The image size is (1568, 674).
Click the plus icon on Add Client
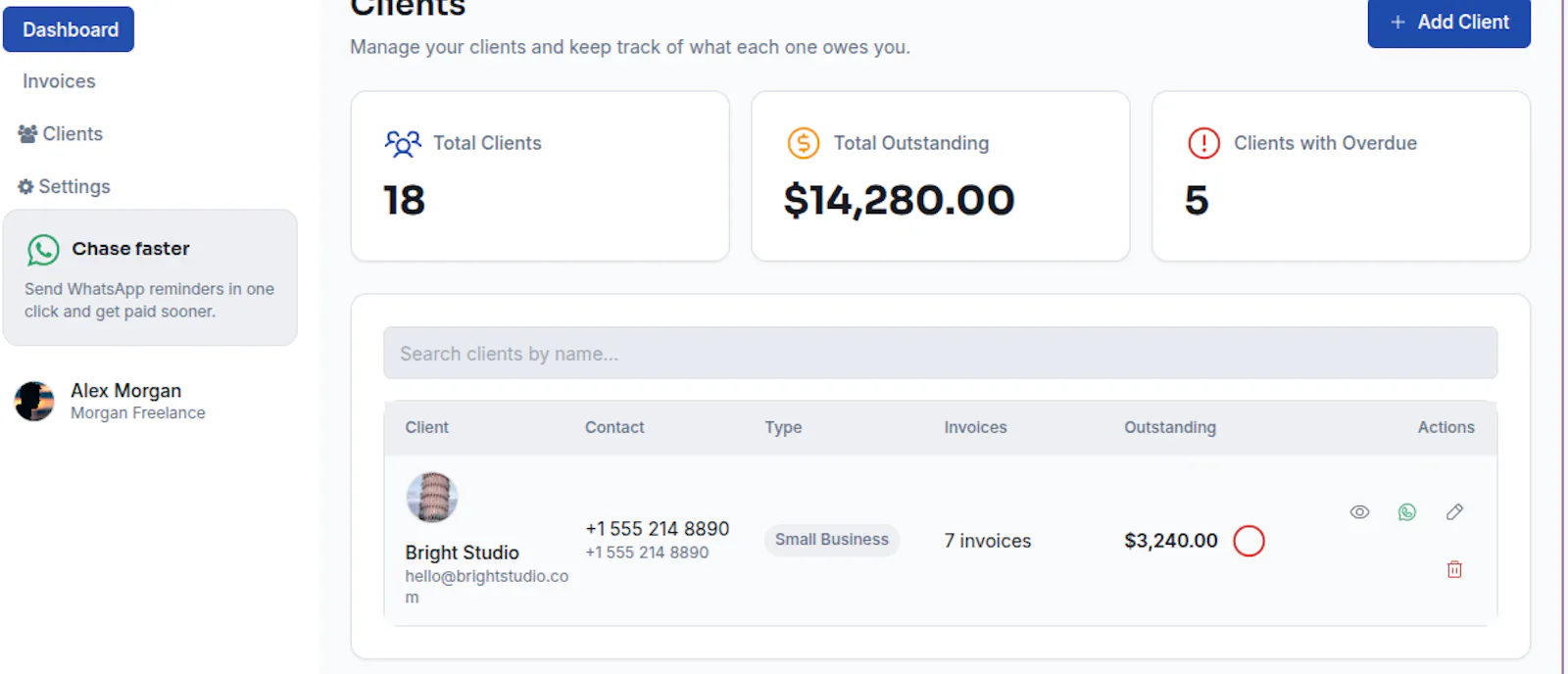click(1398, 22)
